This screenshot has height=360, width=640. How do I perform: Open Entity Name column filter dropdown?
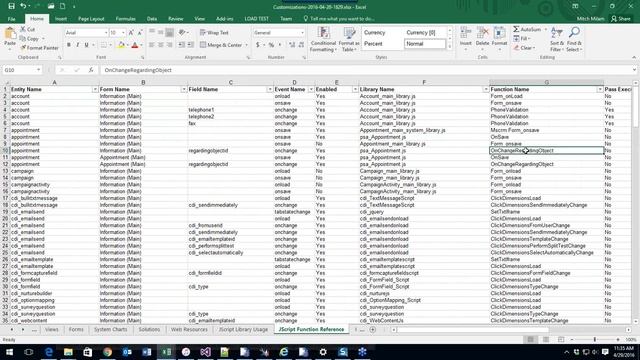coord(95,89)
